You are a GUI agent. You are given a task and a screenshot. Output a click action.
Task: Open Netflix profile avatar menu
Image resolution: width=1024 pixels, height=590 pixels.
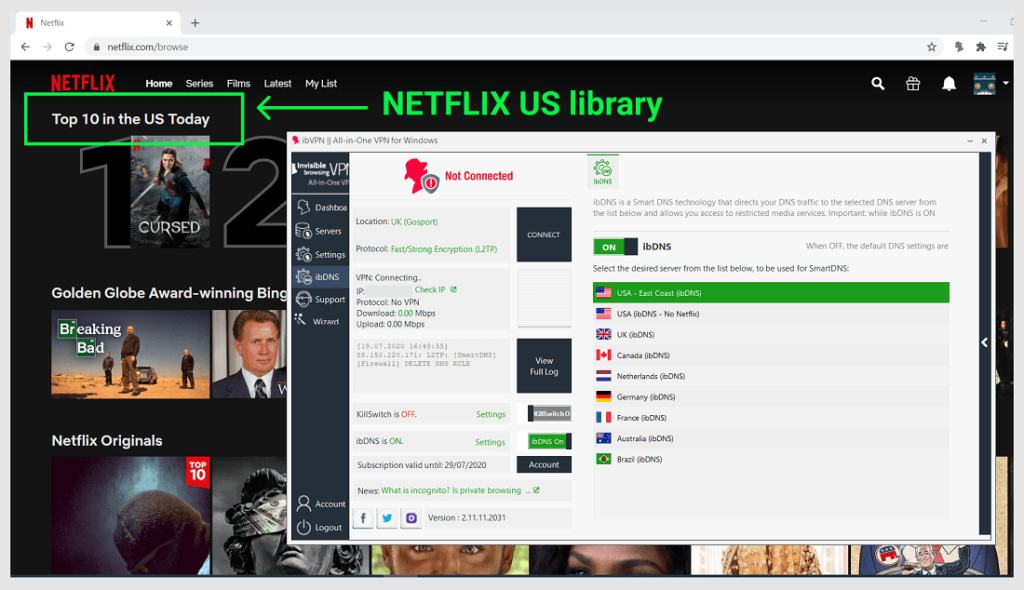[x=985, y=84]
